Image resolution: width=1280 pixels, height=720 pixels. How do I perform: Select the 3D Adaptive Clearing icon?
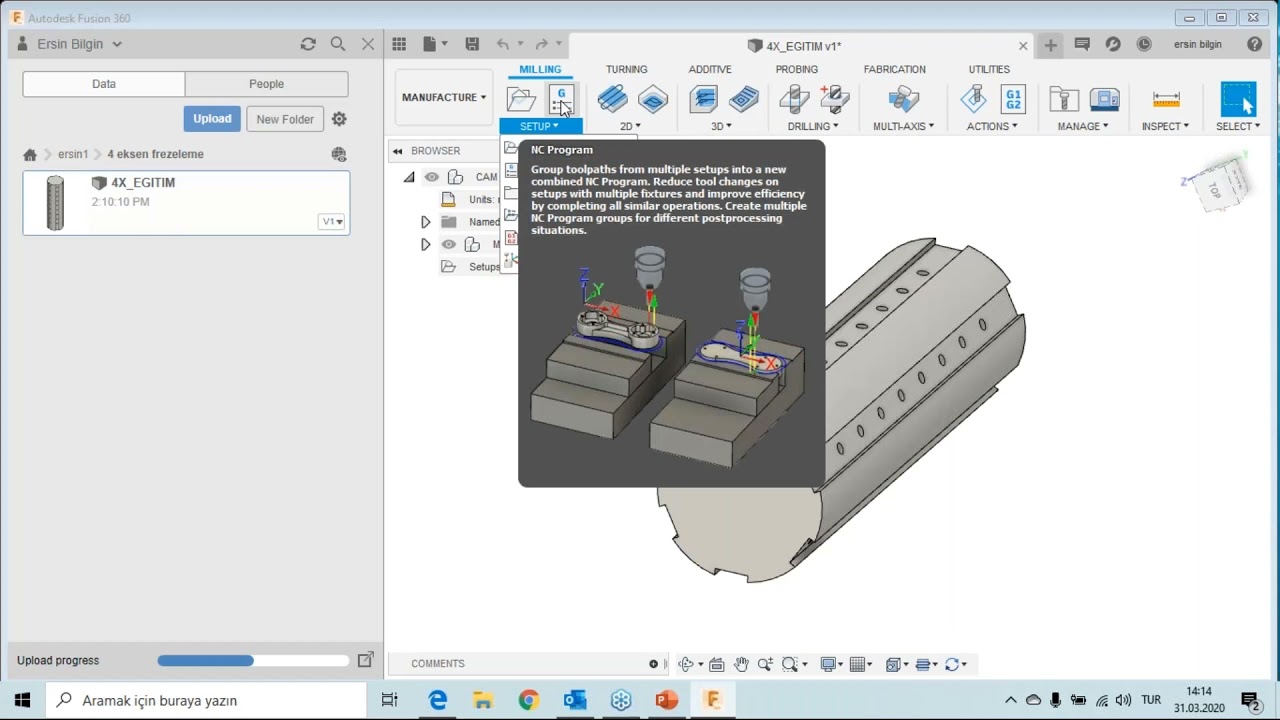pyautogui.click(x=704, y=99)
